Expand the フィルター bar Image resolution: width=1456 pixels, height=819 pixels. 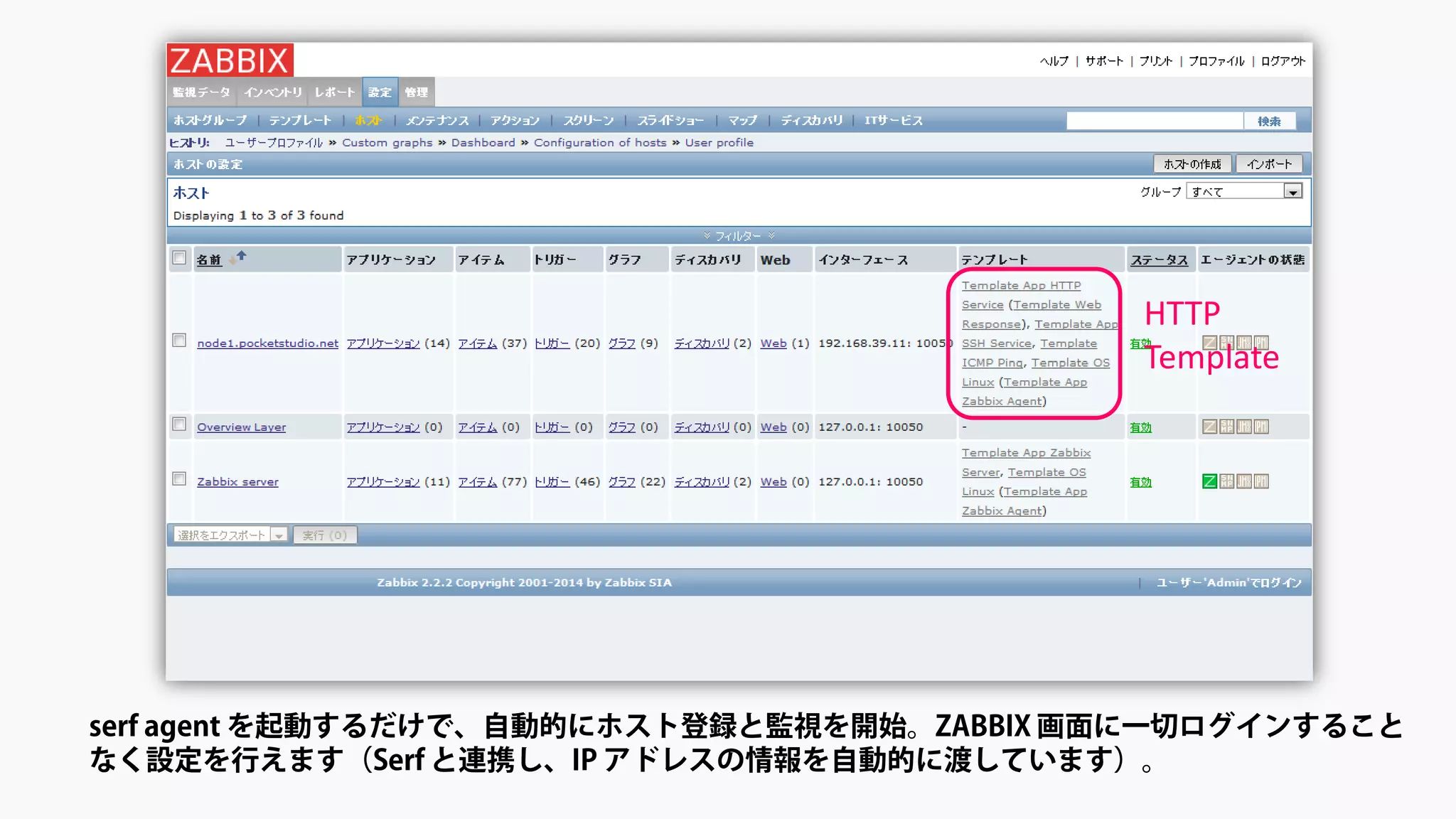tap(738, 235)
